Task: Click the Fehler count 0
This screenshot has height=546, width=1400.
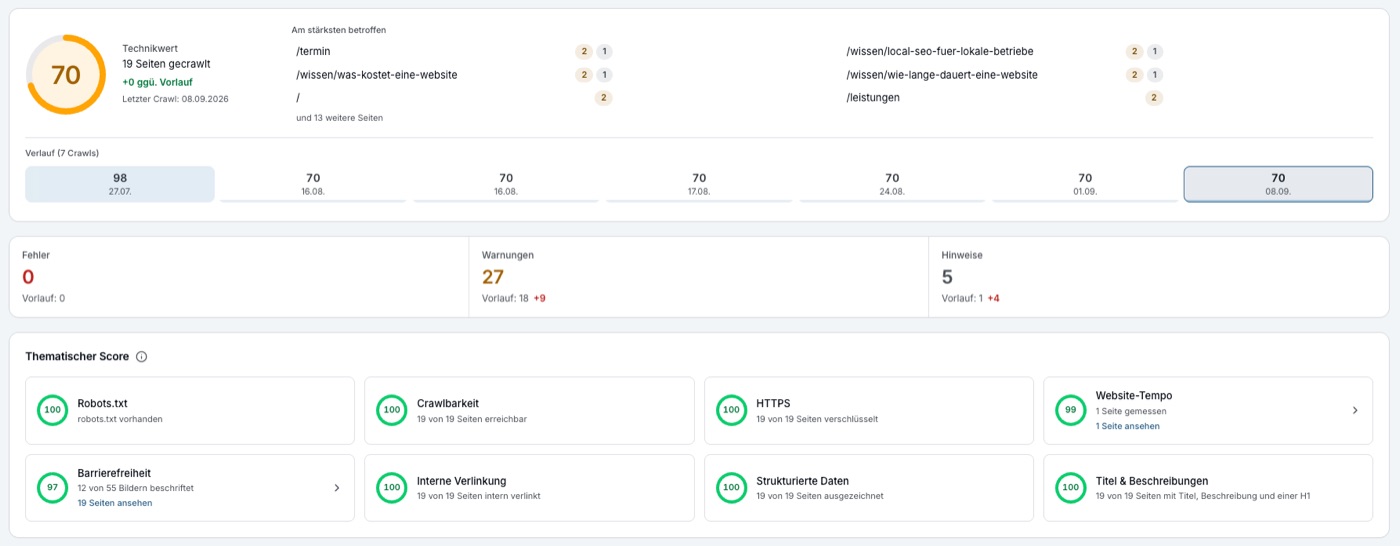Action: 28,277
